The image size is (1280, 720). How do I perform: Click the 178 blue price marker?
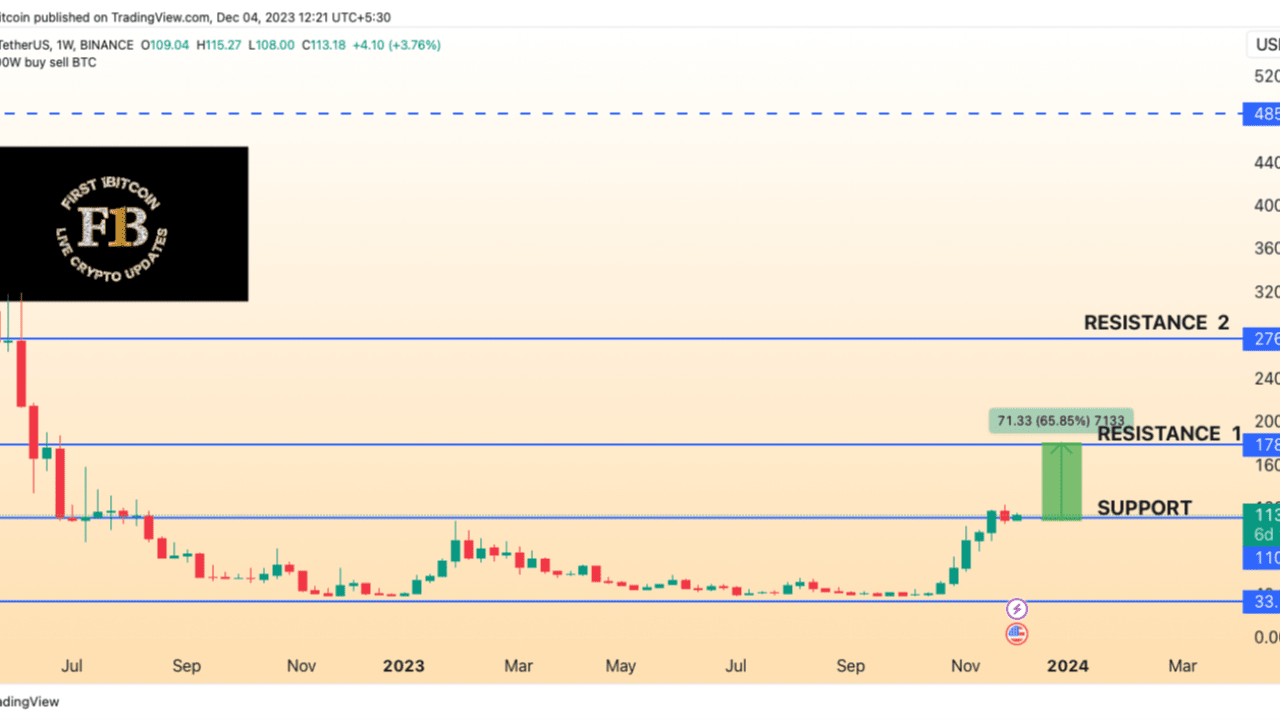click(x=1264, y=445)
